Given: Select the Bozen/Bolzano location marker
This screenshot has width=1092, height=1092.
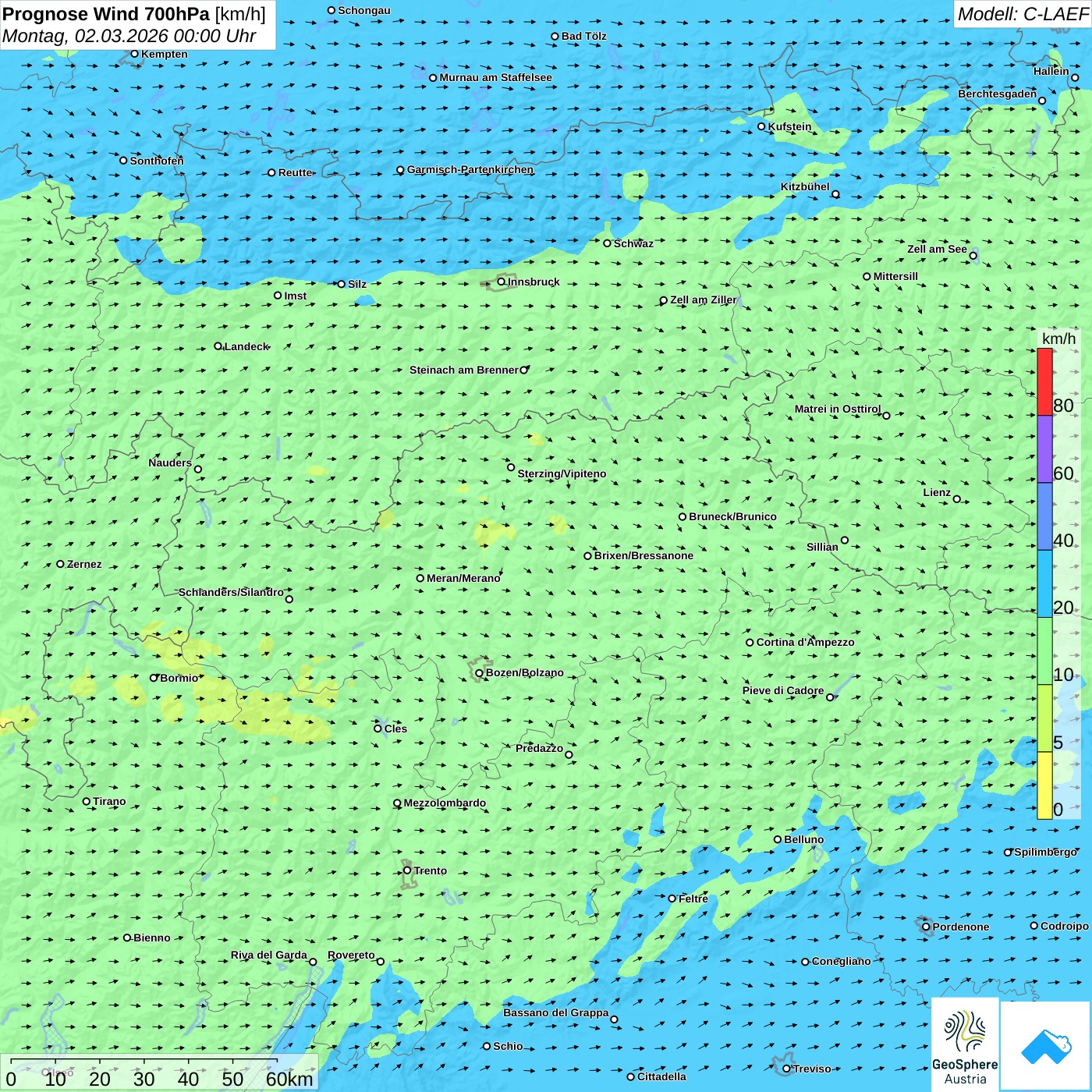Looking at the screenshot, I should click(x=479, y=673).
